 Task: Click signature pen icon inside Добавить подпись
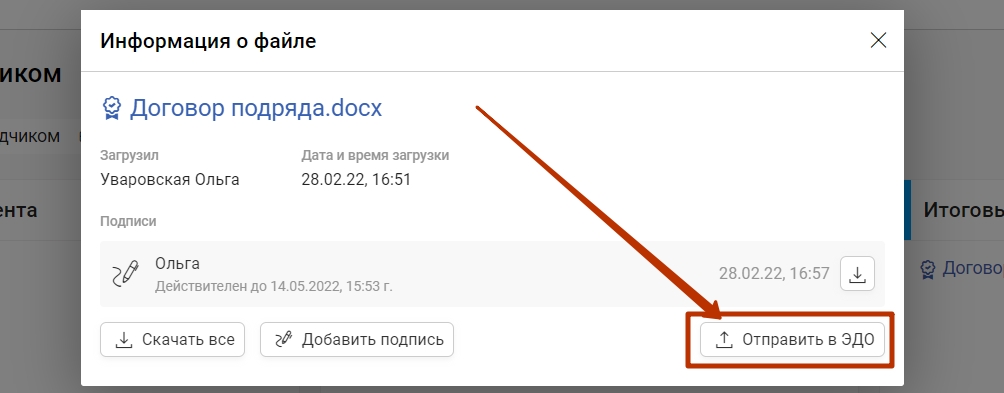click(283, 339)
